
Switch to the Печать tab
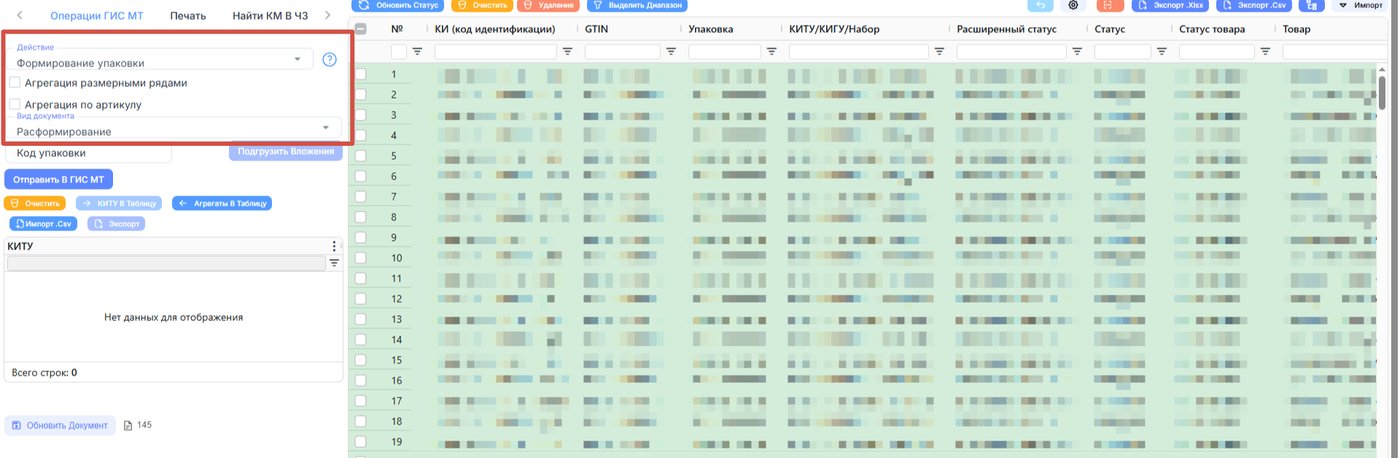point(188,16)
